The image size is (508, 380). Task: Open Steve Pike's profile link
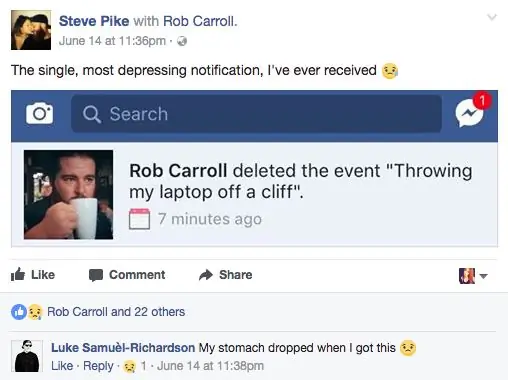coord(94,21)
